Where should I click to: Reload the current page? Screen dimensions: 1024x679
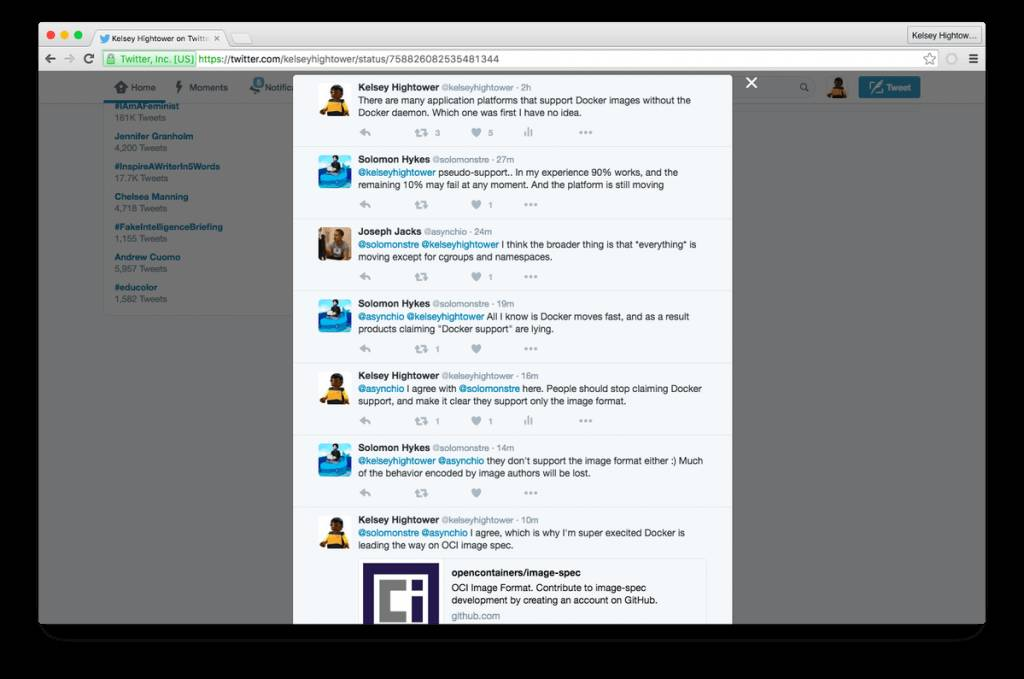89,59
